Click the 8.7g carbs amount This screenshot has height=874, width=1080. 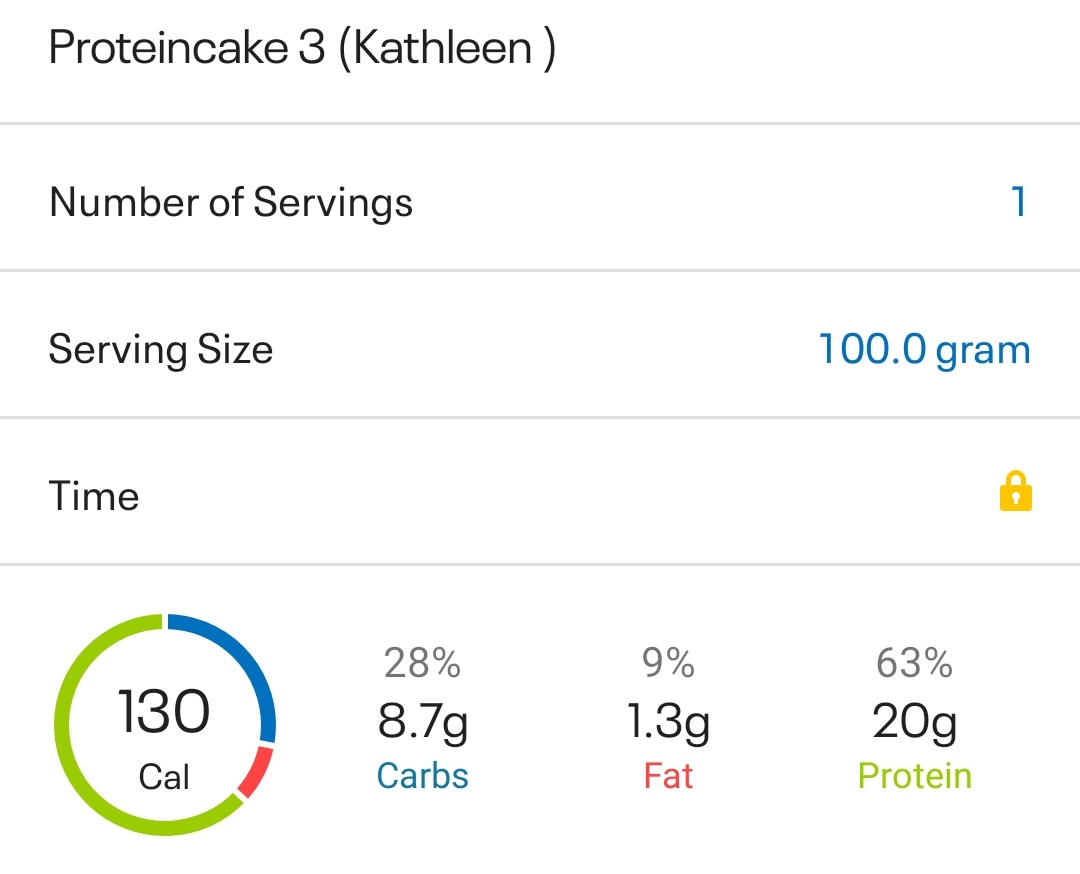[422, 720]
